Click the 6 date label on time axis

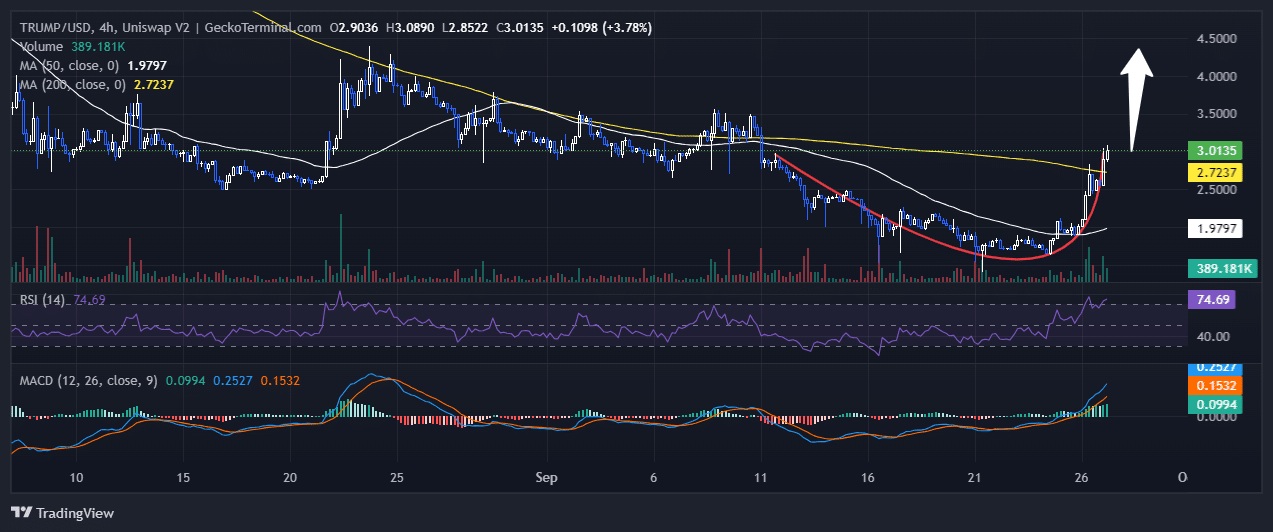tap(653, 477)
